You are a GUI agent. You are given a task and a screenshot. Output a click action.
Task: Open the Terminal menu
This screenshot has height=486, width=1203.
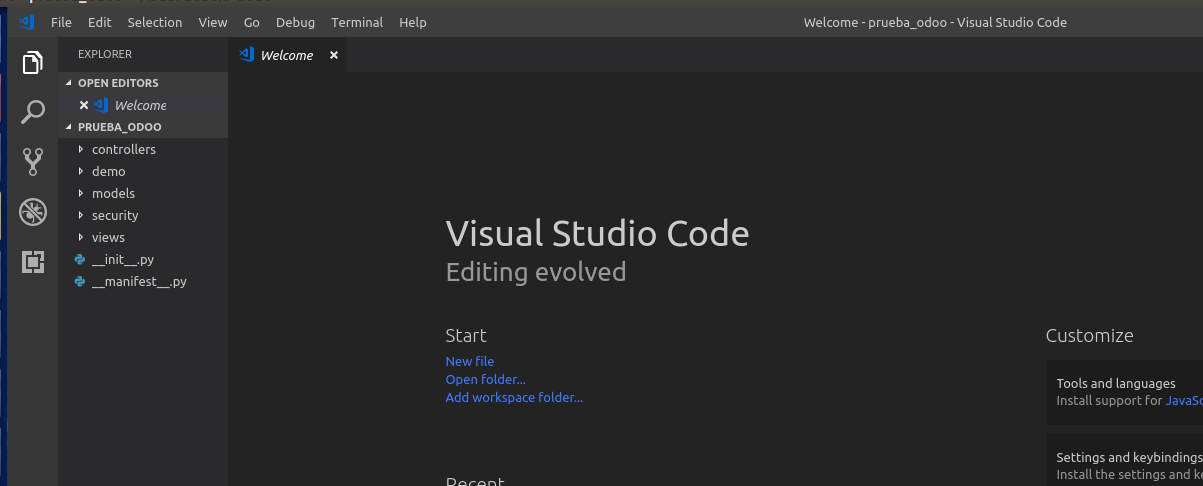click(x=356, y=22)
